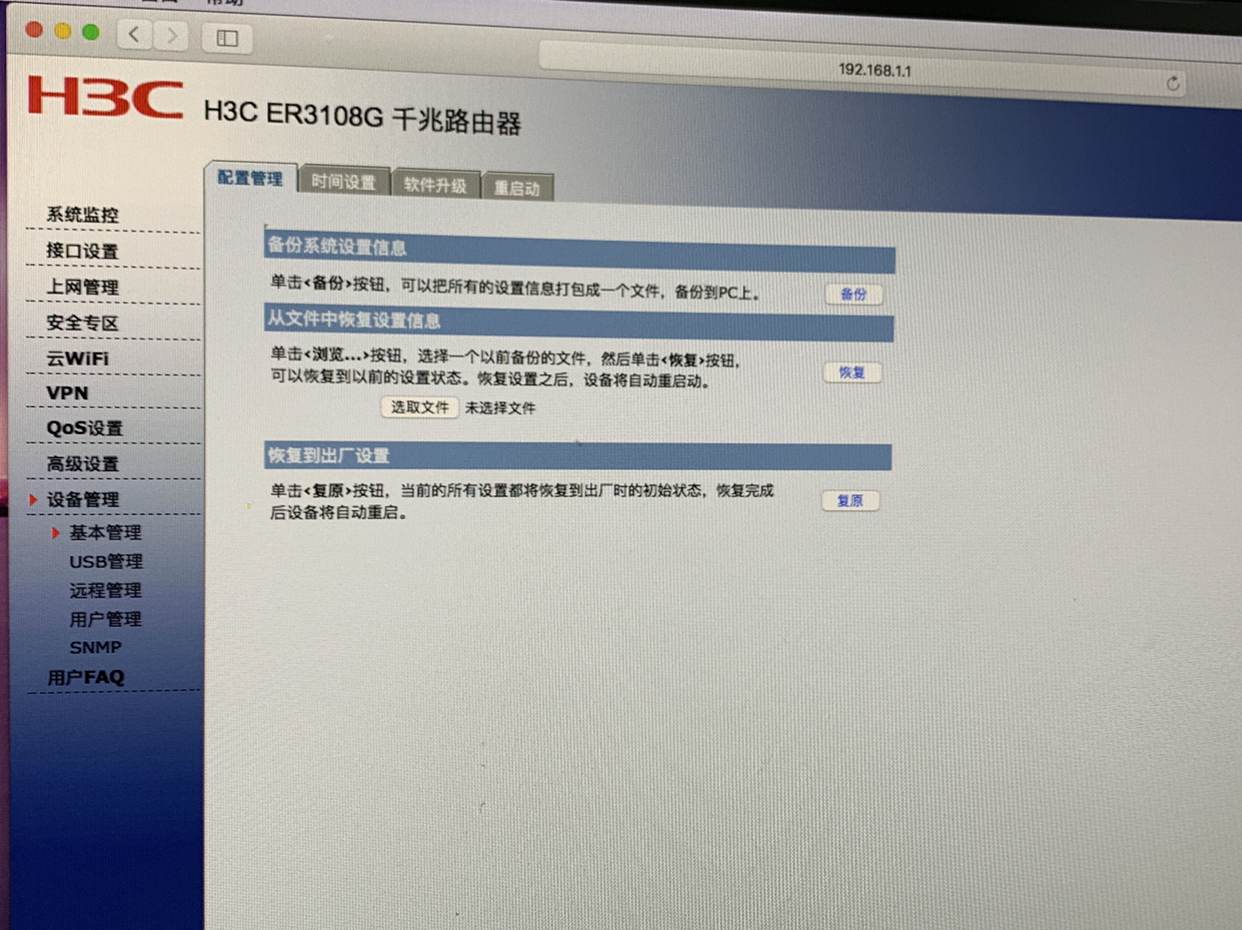Screen dimensions: 1242x930
Task: Switch to the 时间设置 tab
Action: pyautogui.click(x=344, y=182)
